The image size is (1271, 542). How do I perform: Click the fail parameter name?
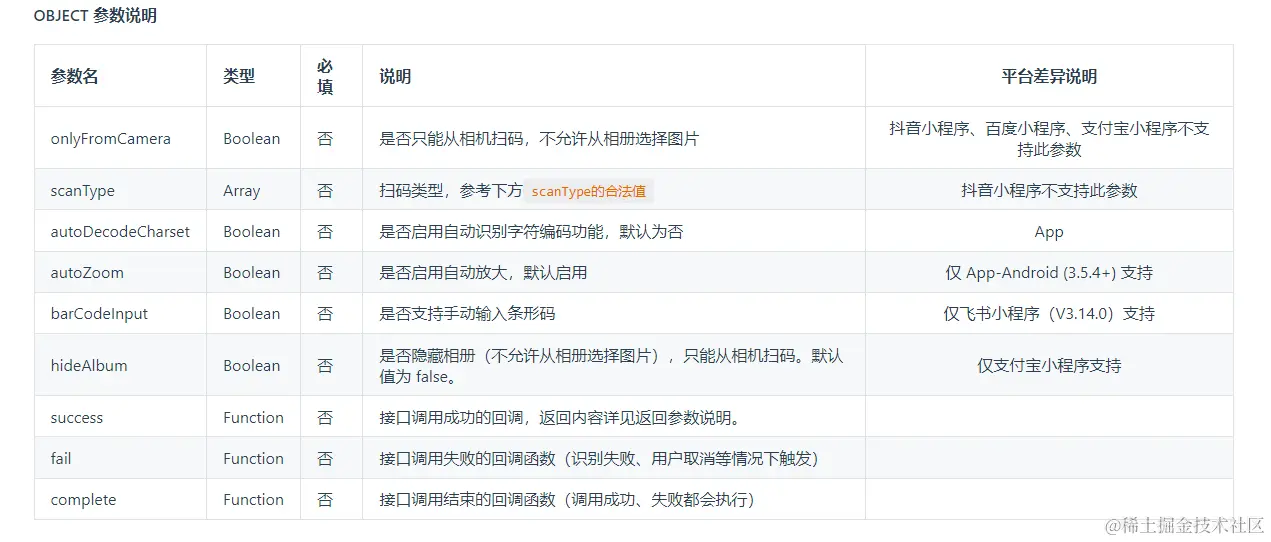(61, 459)
